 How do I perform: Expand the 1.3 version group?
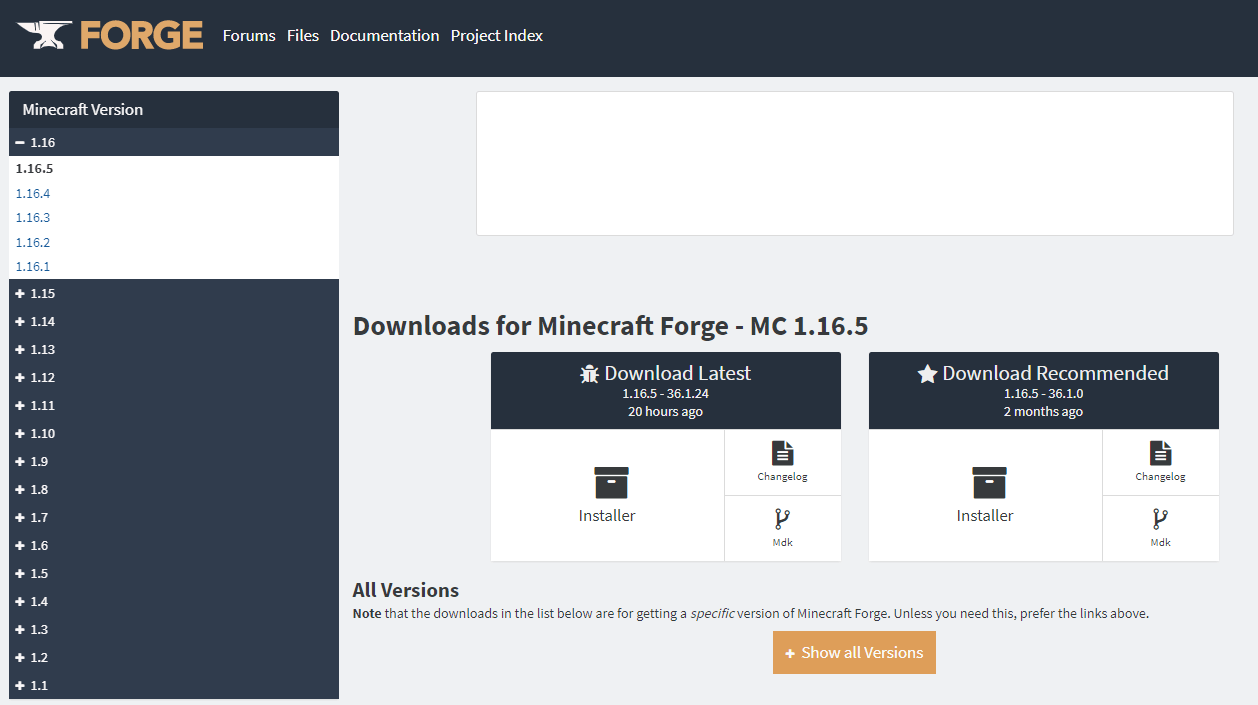[x=174, y=630]
